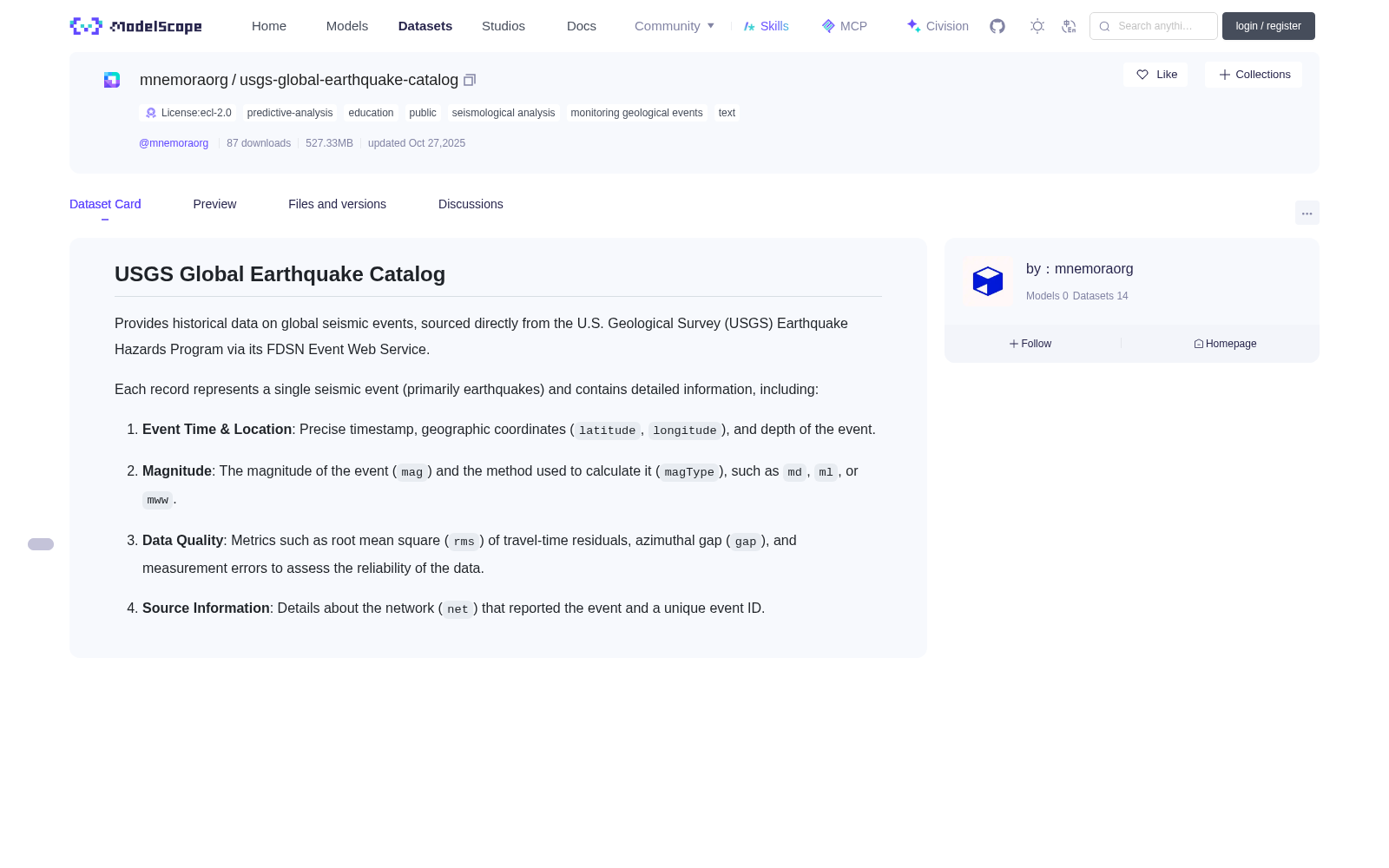This screenshot has width=1389, height=868.
Task: Click the text tag
Action: pyautogui.click(x=727, y=113)
